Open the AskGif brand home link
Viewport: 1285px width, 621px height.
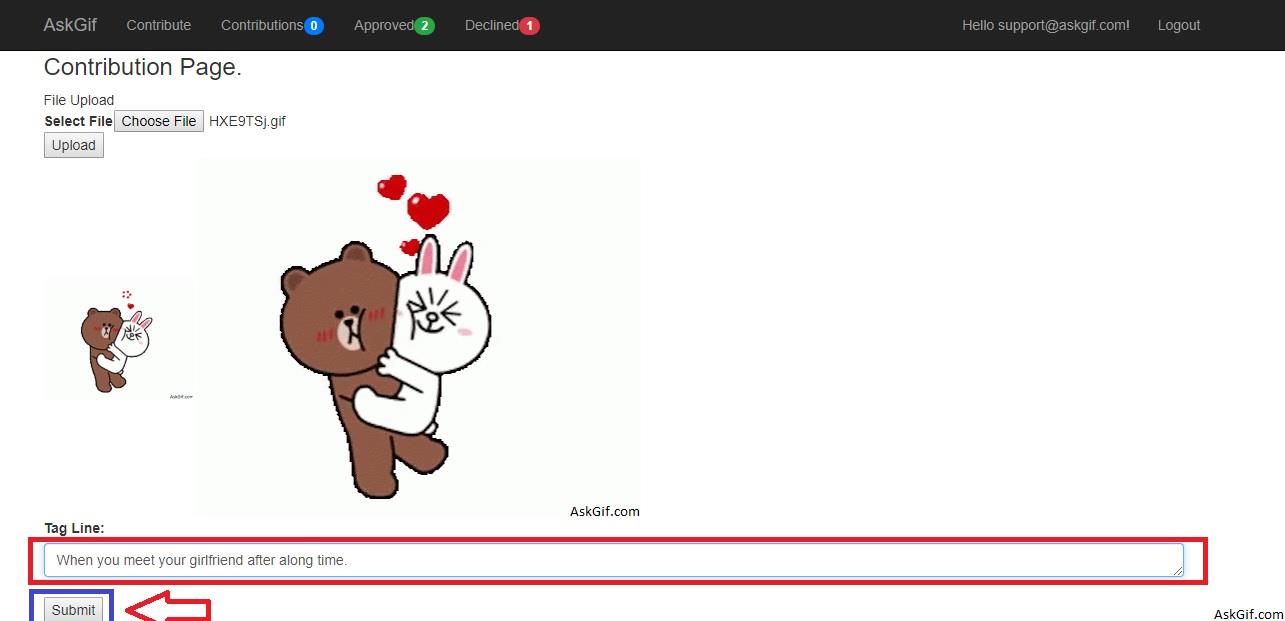[x=70, y=25]
